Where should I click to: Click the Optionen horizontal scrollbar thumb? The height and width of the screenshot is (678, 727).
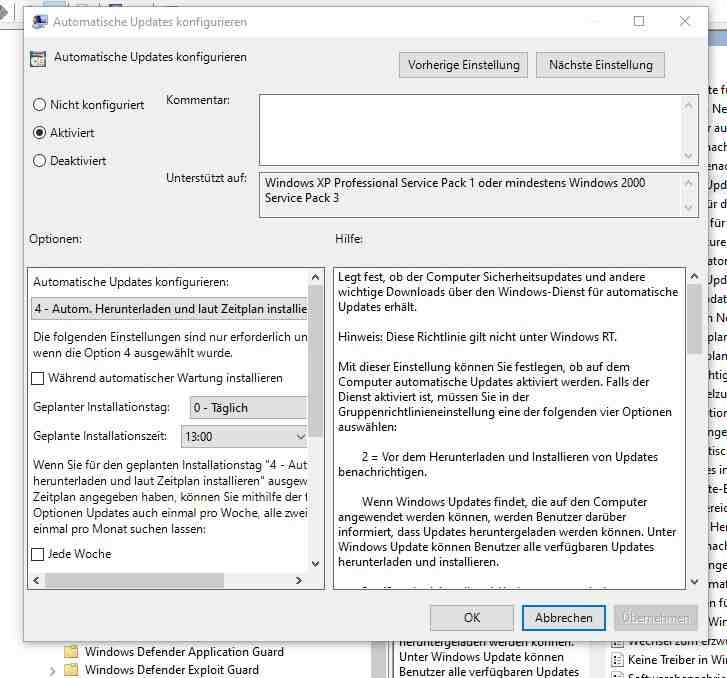pyautogui.click(x=134, y=580)
